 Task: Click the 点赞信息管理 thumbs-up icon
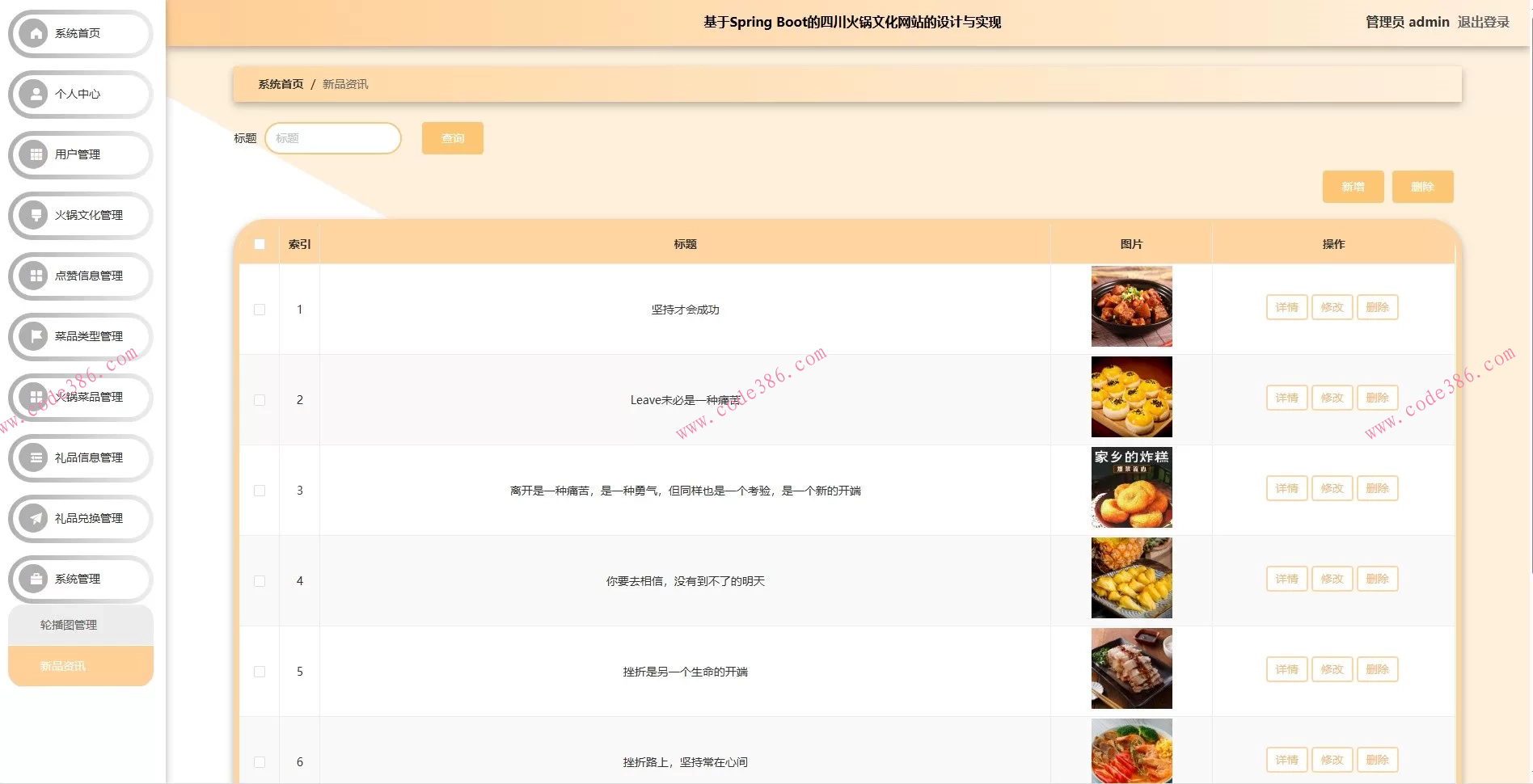(34, 276)
